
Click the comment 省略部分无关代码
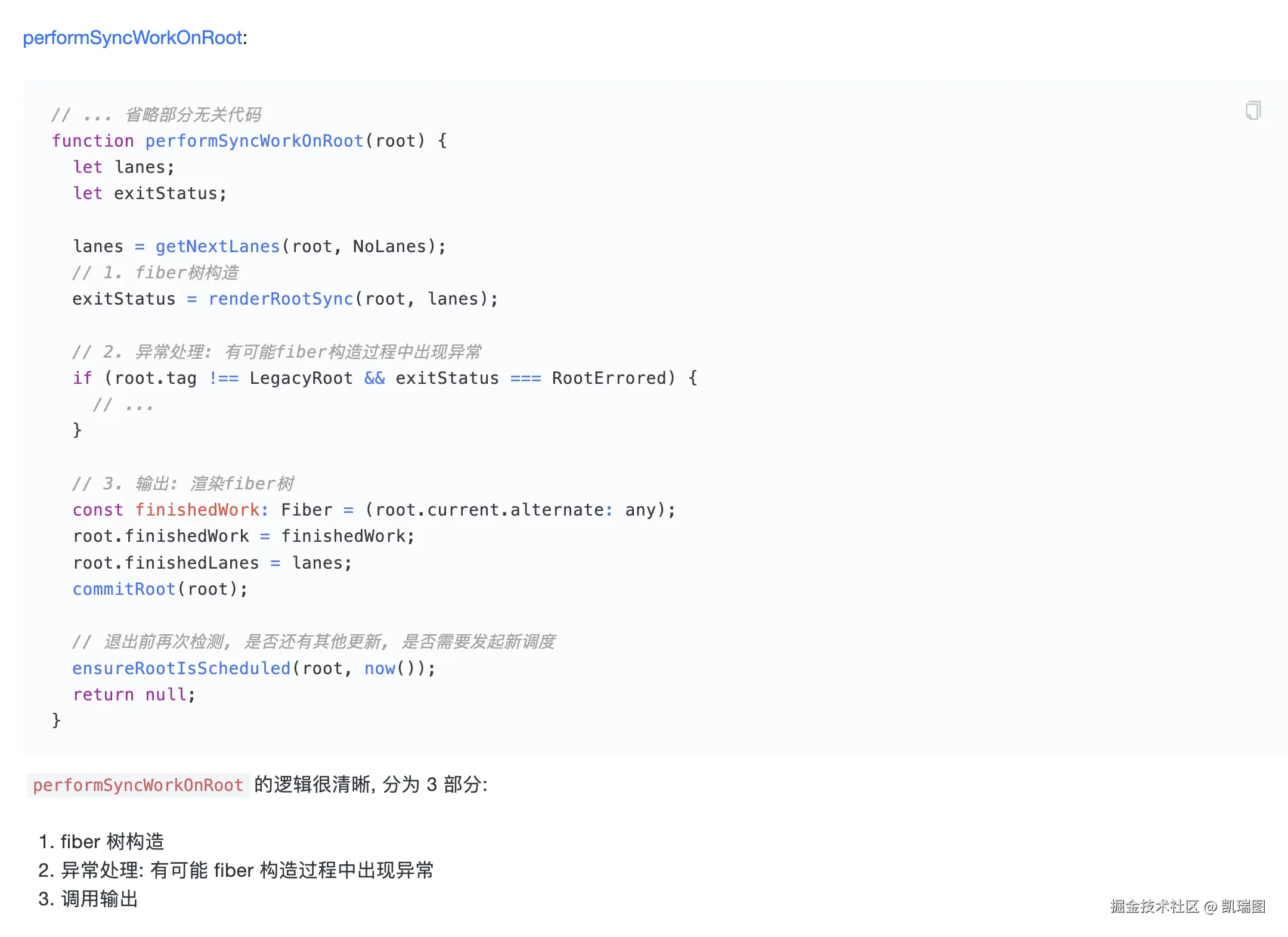click(x=192, y=114)
